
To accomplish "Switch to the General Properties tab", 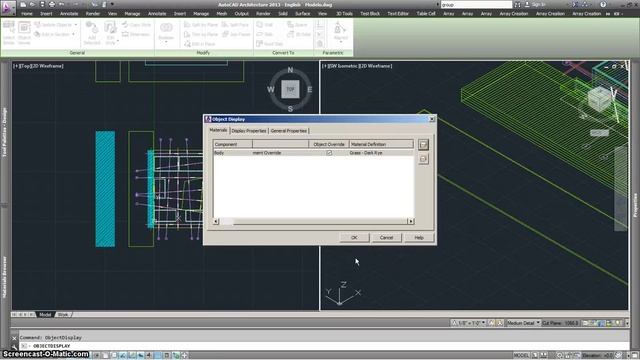I will pyautogui.click(x=289, y=131).
